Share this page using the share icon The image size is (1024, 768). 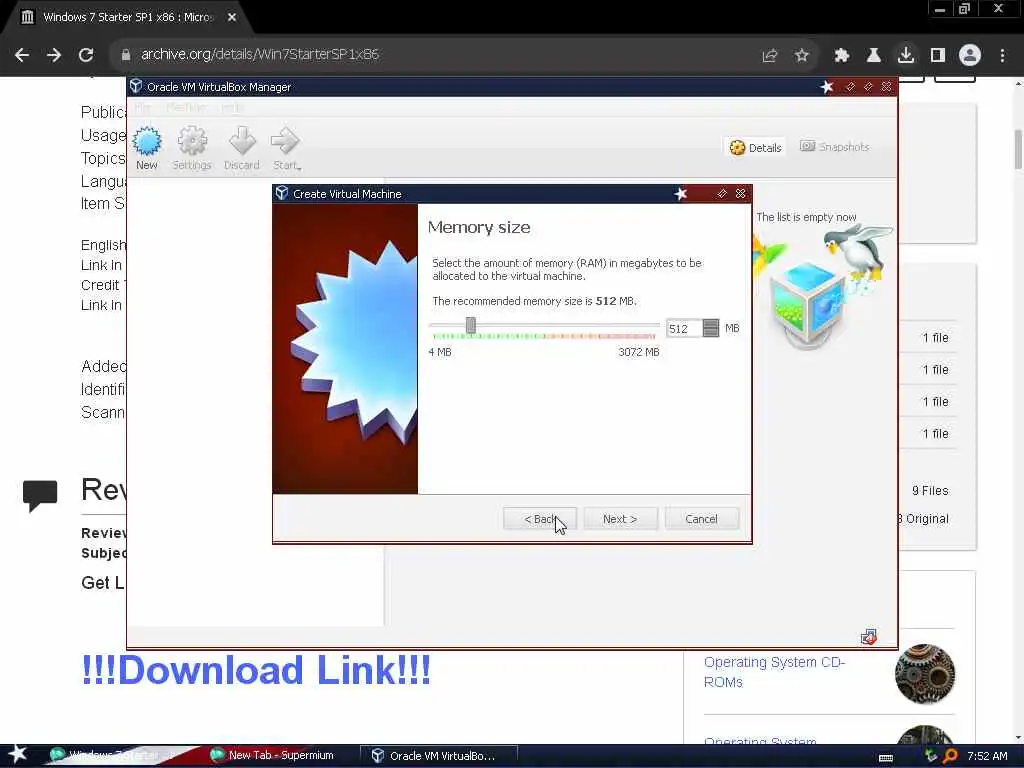point(770,56)
